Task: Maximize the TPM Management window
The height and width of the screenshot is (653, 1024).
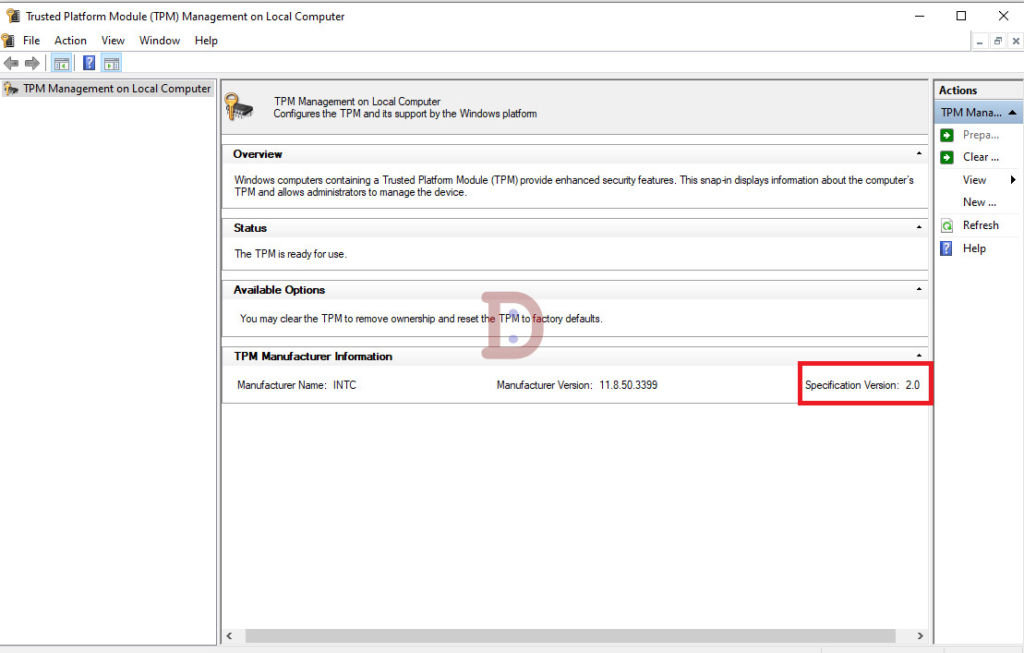Action: pyautogui.click(x=961, y=16)
